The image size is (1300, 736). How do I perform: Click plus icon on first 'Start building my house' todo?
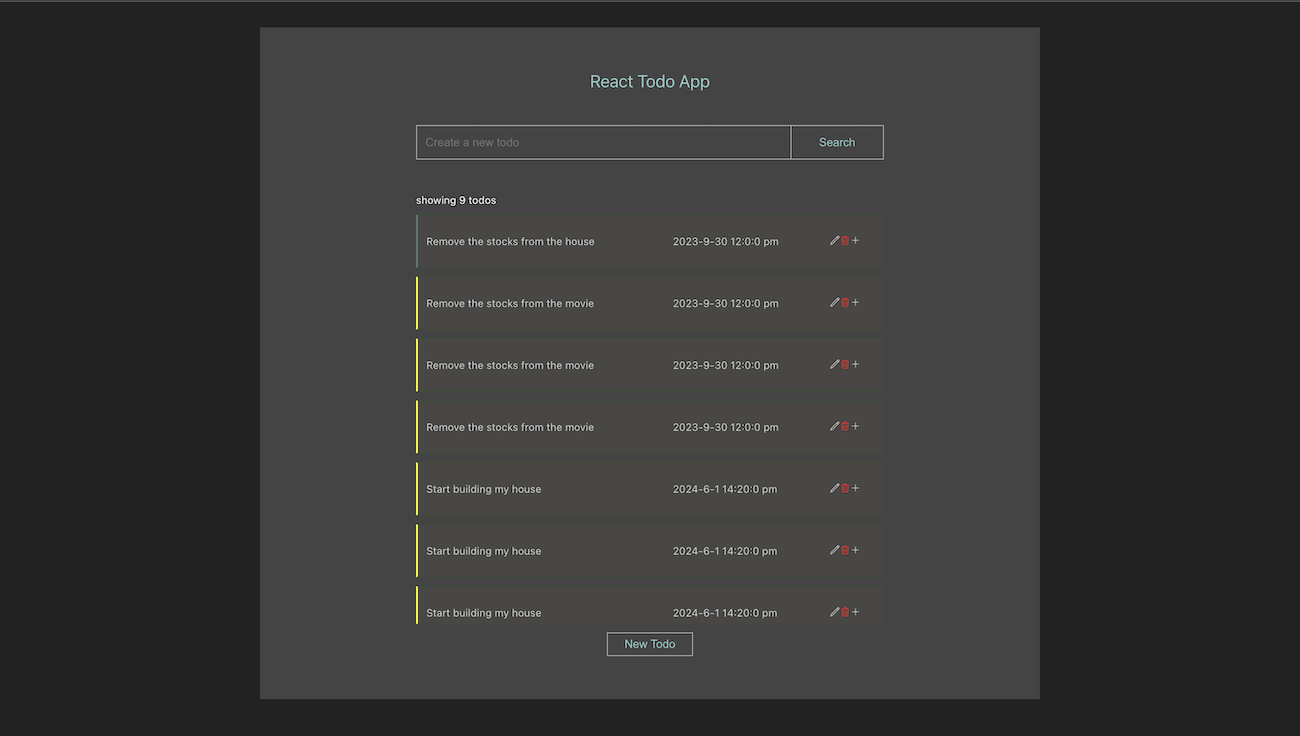[x=855, y=489]
